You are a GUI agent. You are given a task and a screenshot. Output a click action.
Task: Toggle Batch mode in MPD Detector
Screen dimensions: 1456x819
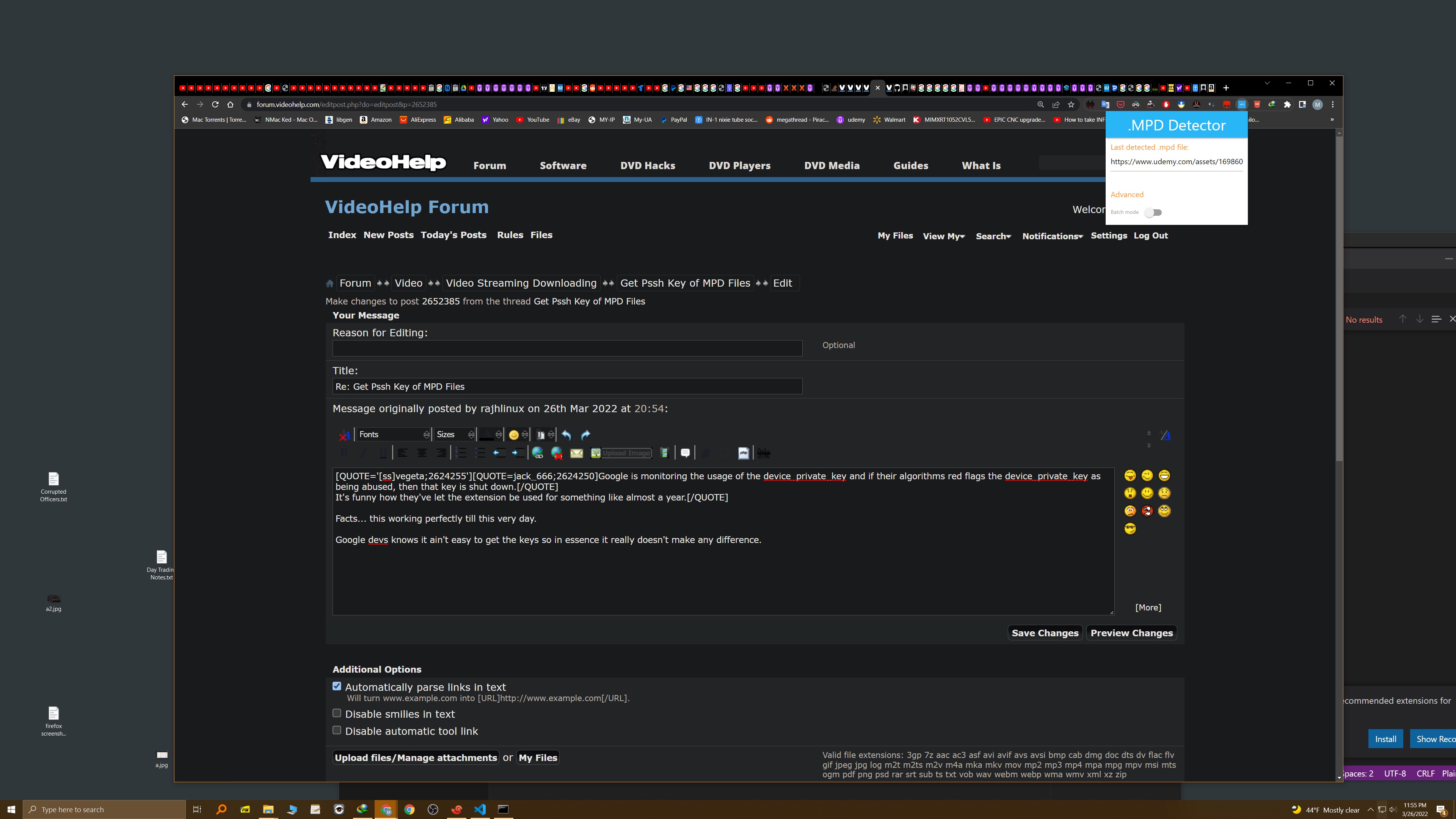[1153, 212]
